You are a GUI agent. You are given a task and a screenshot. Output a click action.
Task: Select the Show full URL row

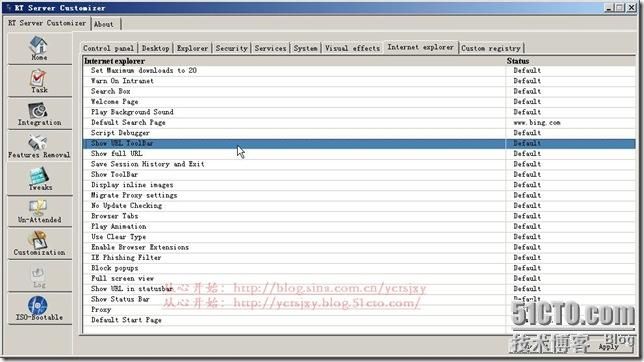(x=359, y=154)
